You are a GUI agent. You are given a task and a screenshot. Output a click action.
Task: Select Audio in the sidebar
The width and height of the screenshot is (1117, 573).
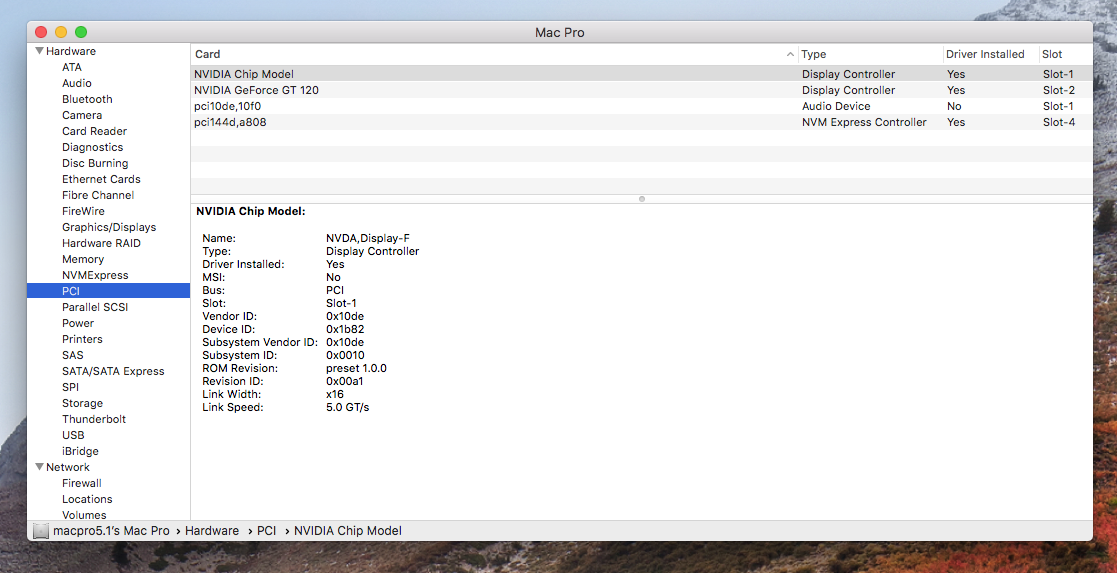(77, 83)
